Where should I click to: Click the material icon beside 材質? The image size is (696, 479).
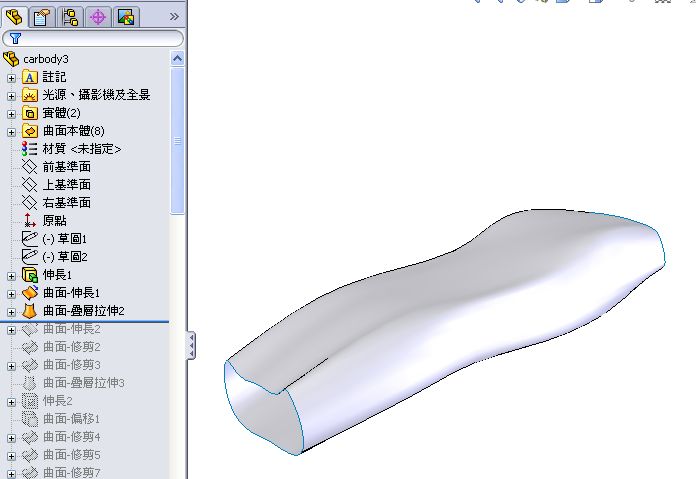point(30,149)
